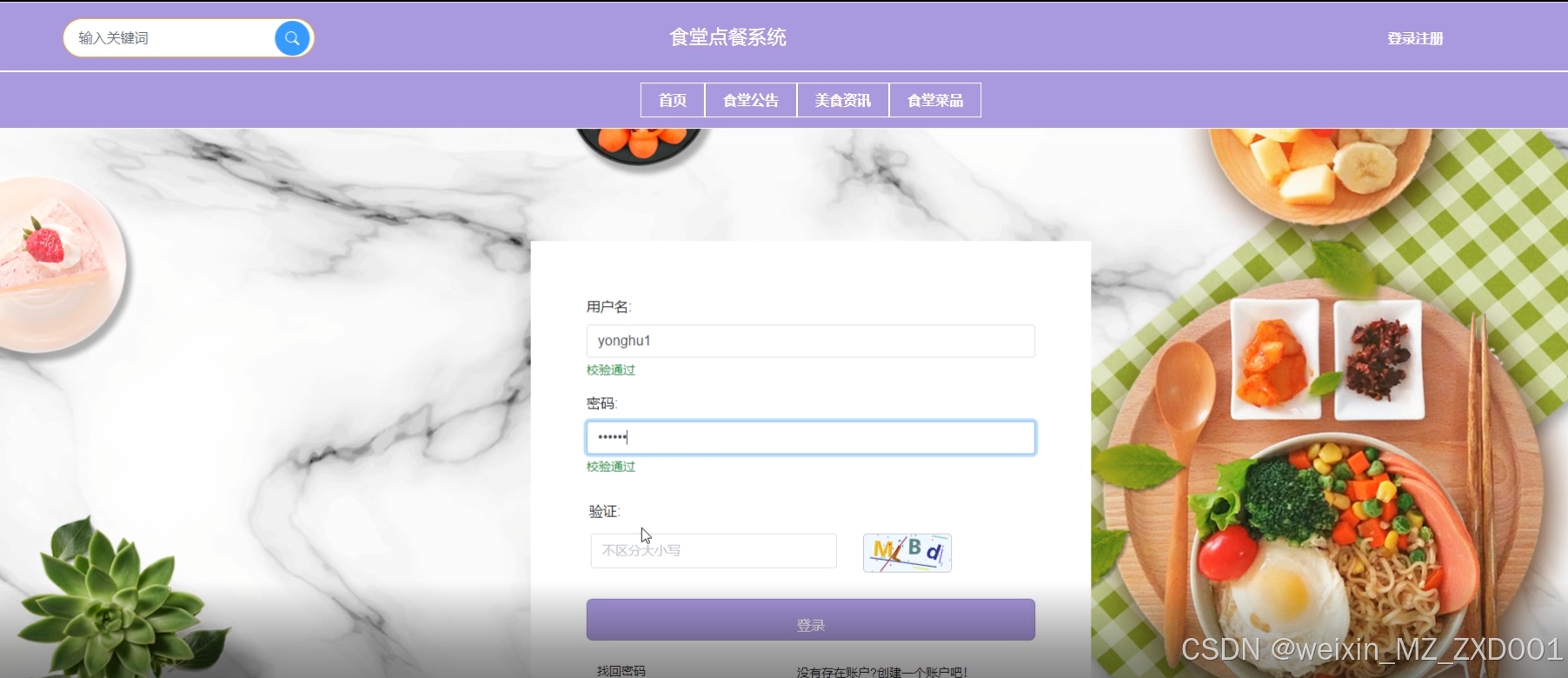The height and width of the screenshot is (678, 1568).
Task: Click the 用户名 label
Action: click(608, 307)
